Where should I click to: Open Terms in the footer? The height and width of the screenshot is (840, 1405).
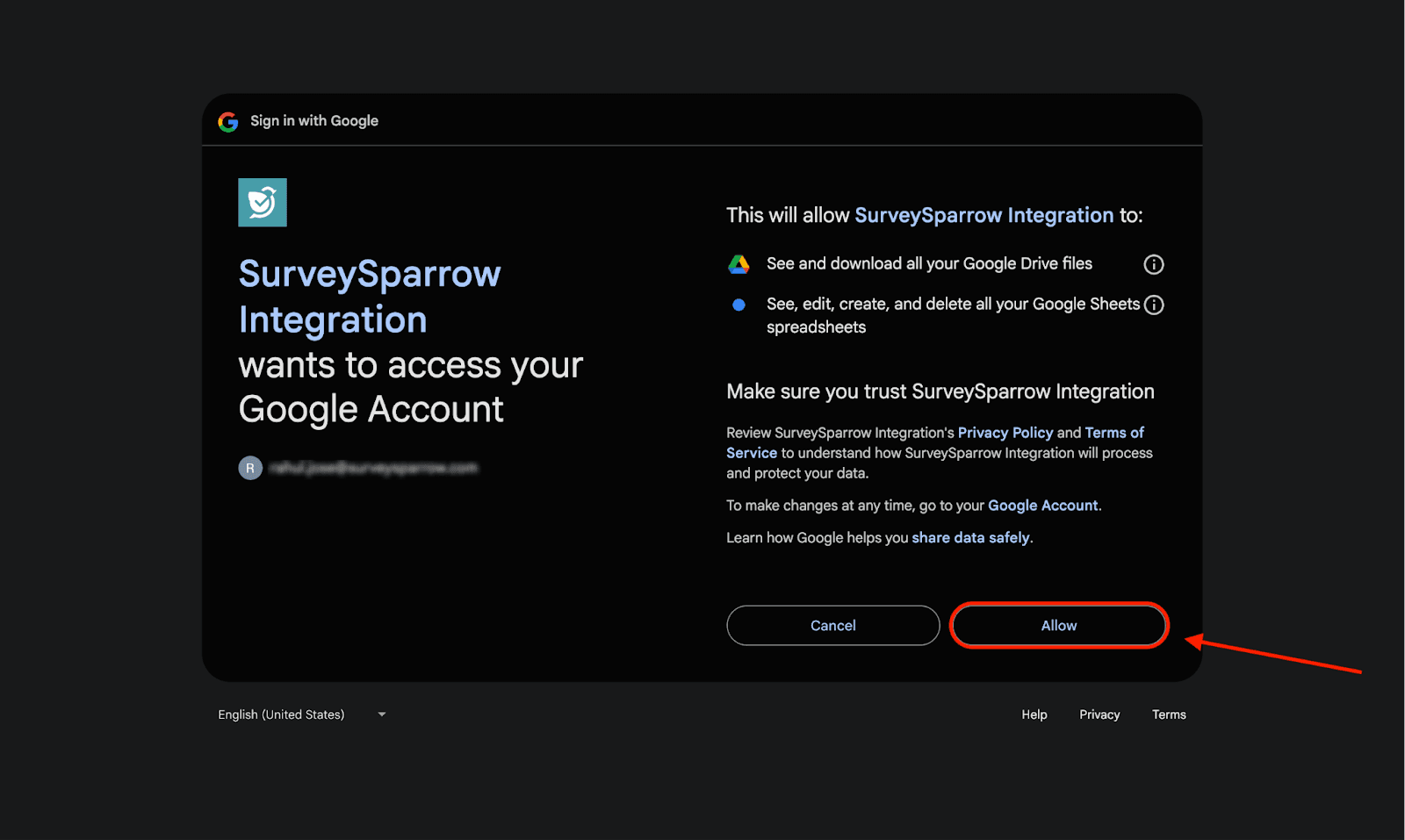1169,714
